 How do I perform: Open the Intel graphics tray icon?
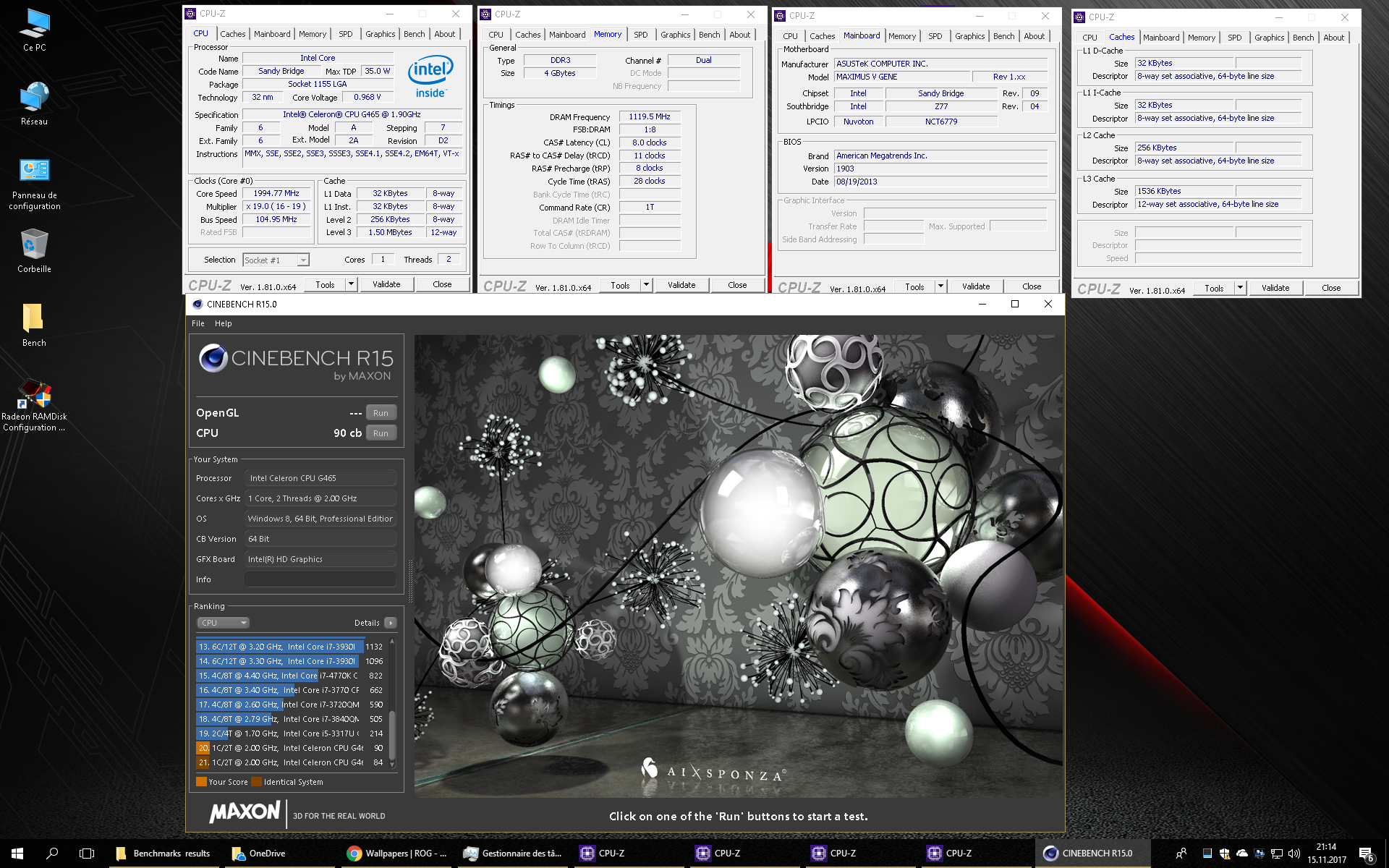(1260, 854)
